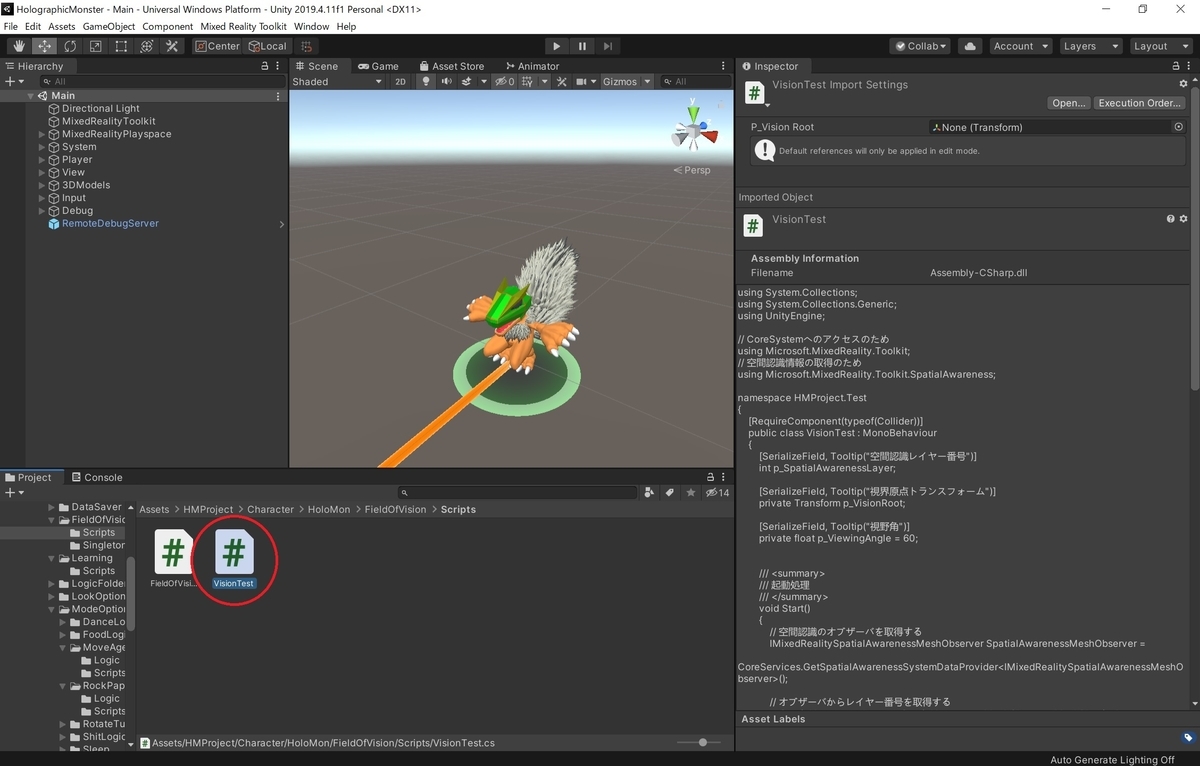Switch to Animator tab
Viewport: 1200px width, 766px height.
coord(531,66)
